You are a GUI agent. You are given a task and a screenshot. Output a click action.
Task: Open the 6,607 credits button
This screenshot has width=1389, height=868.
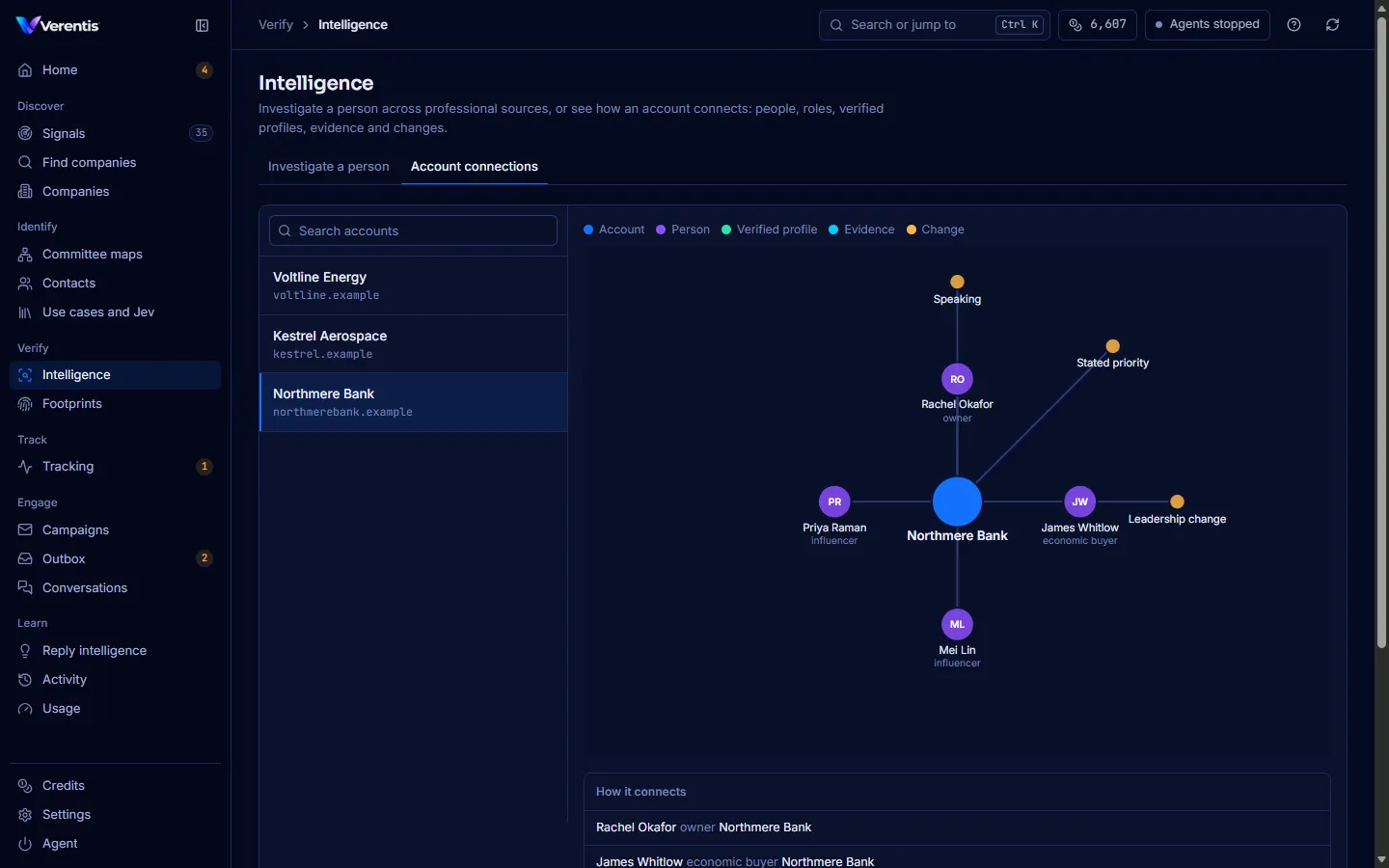pos(1098,25)
